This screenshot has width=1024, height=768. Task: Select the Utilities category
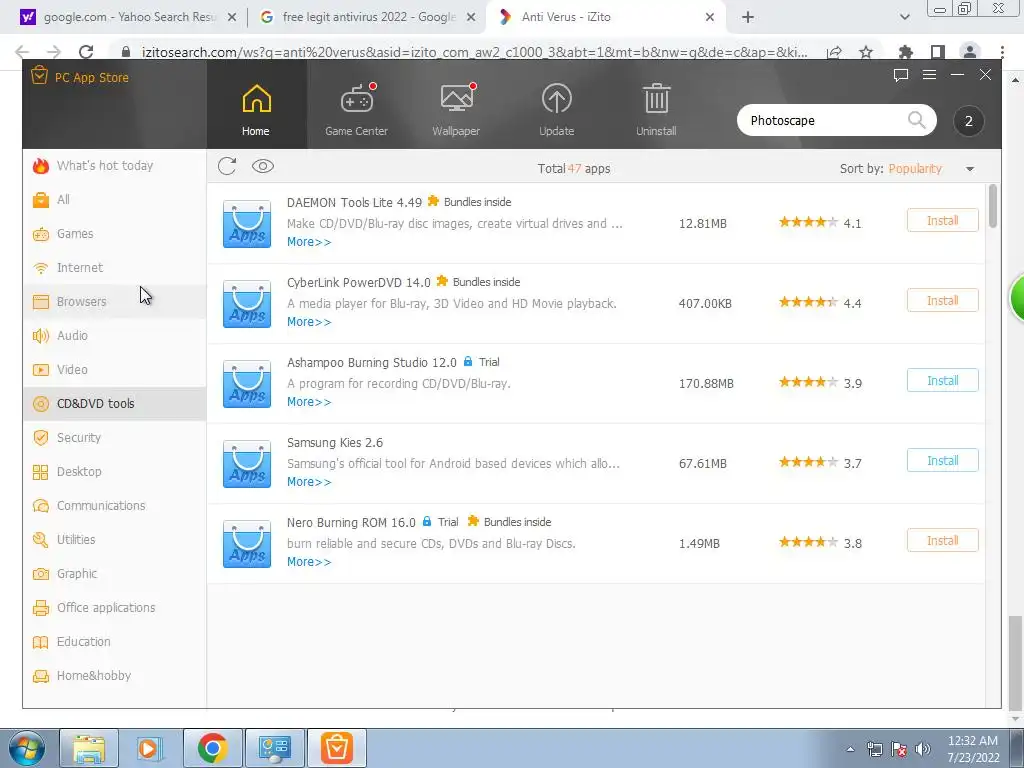point(114,539)
